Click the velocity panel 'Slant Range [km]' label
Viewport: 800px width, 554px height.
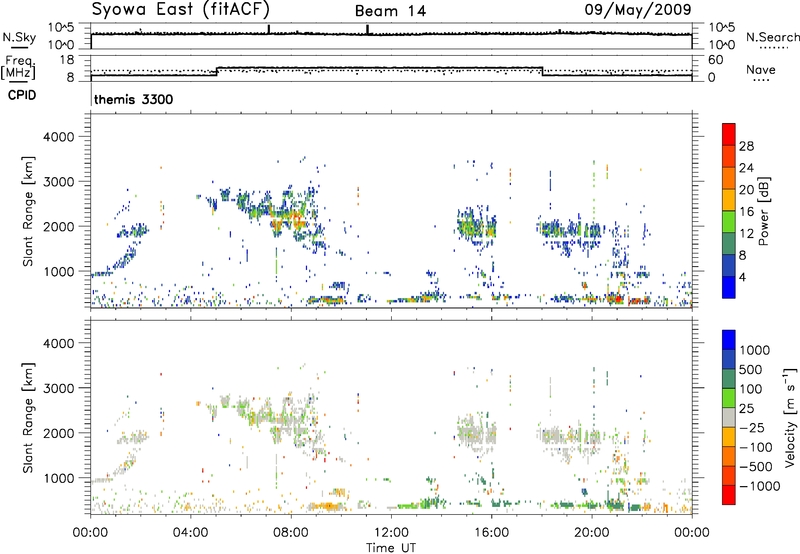point(28,418)
